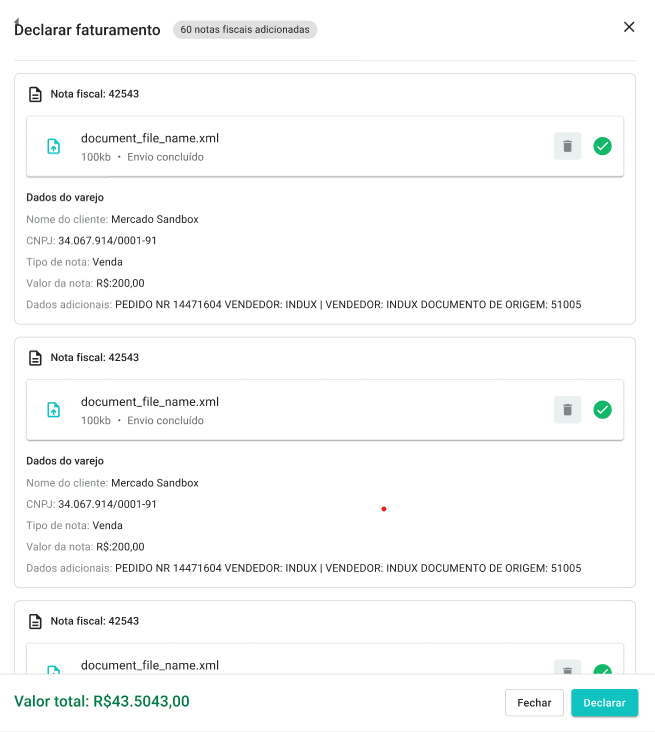Click the document icon beside the first Nota fiscal title
Viewport: 655px width, 732px height.
pos(36,94)
